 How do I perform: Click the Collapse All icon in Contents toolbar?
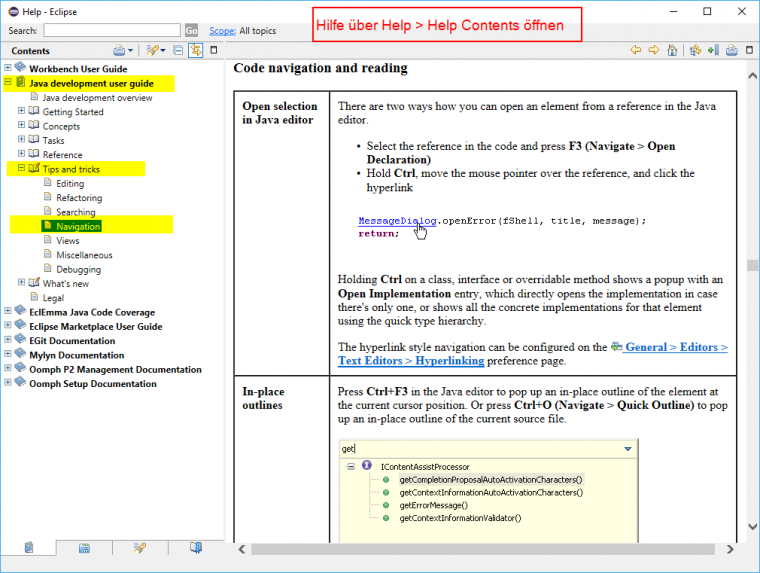(x=178, y=50)
